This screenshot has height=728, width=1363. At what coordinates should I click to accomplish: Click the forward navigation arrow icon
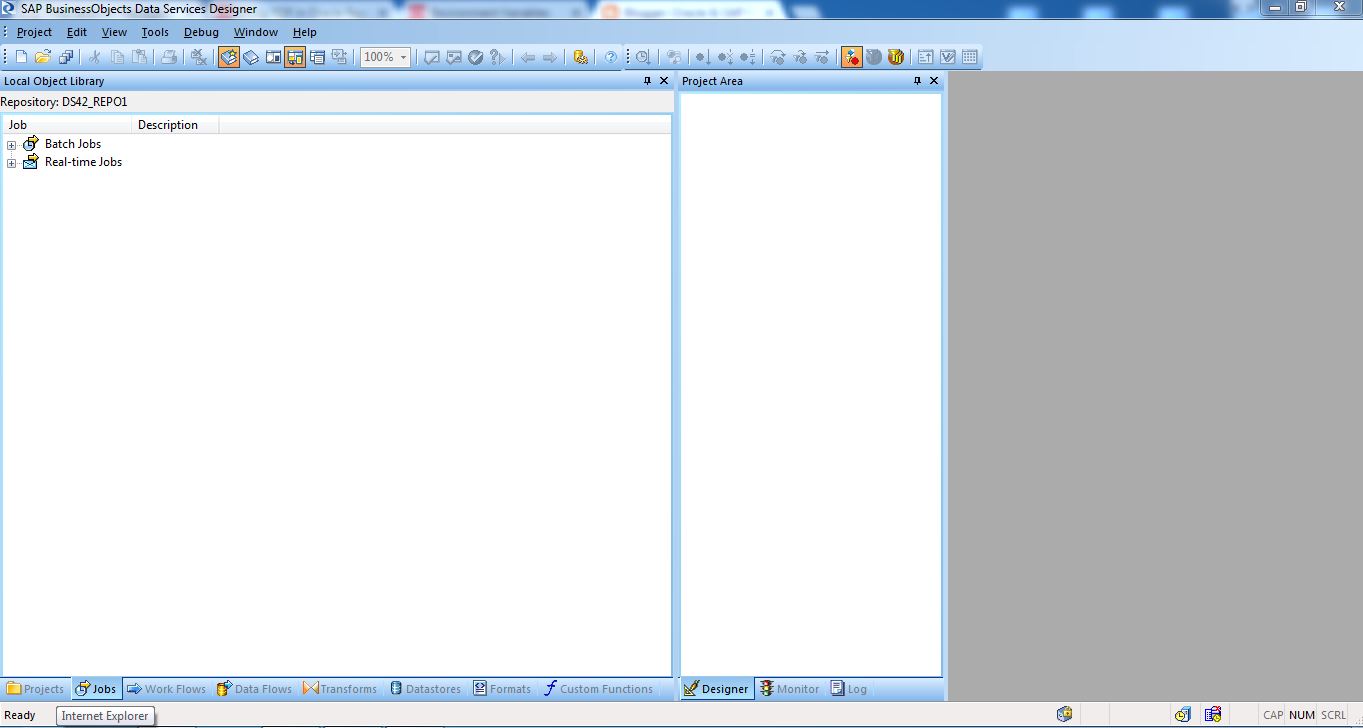[549, 57]
